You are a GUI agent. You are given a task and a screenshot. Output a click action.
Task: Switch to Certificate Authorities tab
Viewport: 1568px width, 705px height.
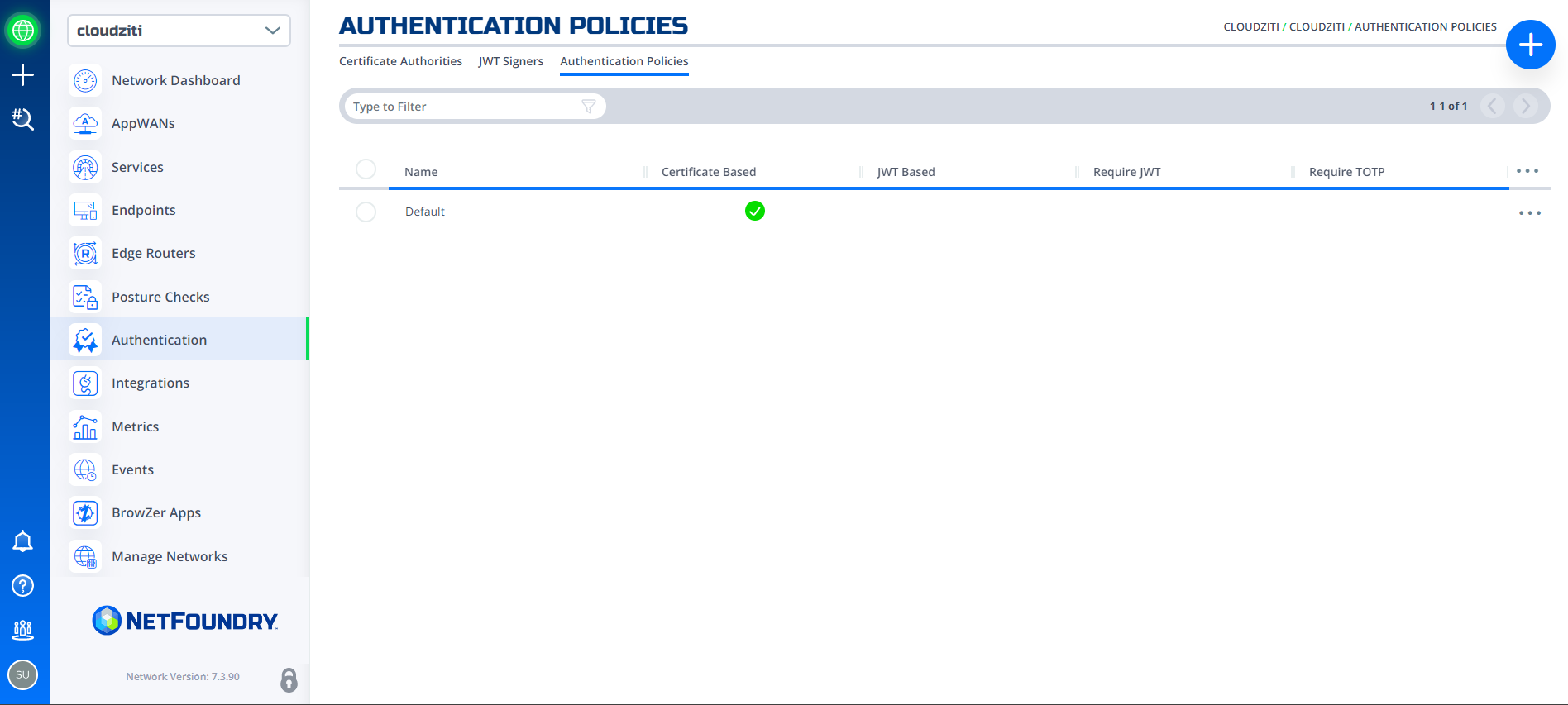[x=400, y=61]
